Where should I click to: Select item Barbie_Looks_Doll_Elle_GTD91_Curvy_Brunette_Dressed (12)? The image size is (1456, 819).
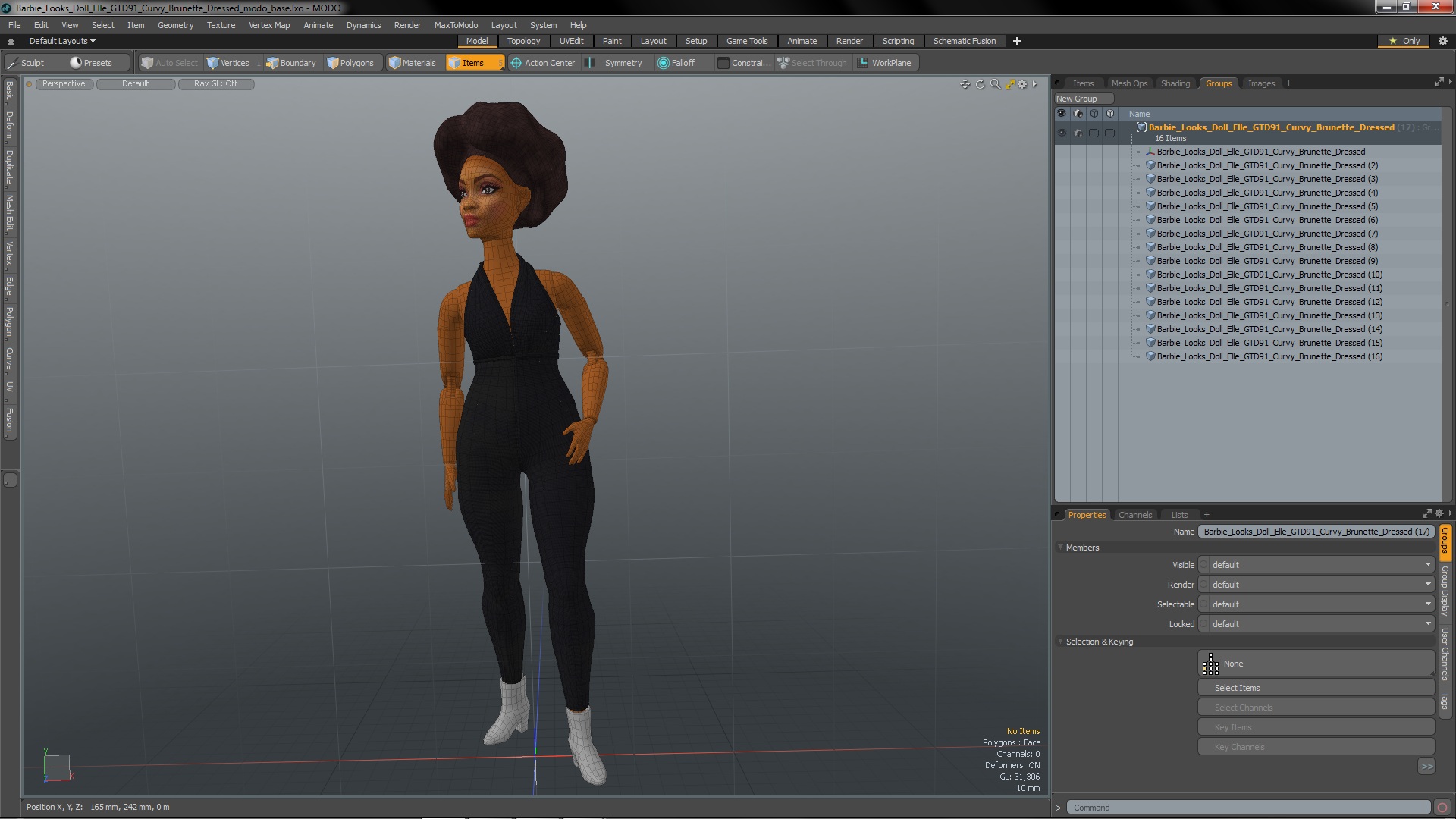click(x=1269, y=302)
